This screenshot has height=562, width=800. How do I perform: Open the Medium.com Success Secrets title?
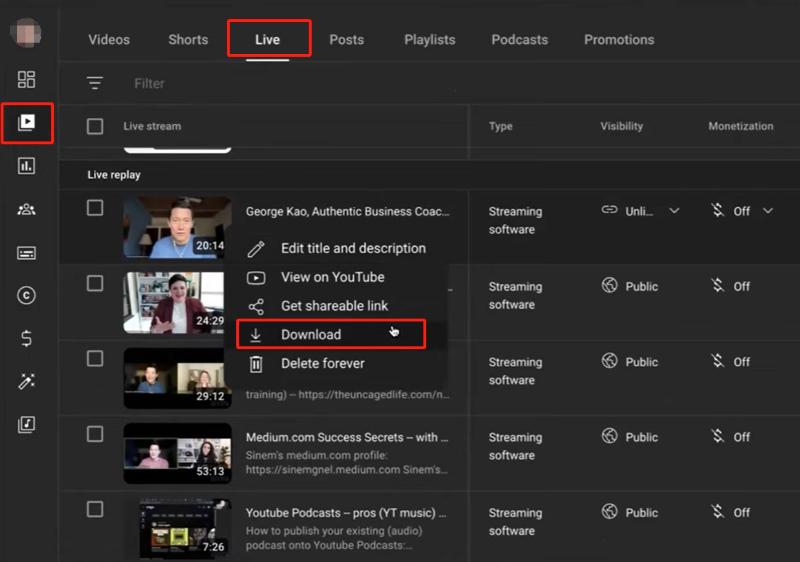click(347, 438)
